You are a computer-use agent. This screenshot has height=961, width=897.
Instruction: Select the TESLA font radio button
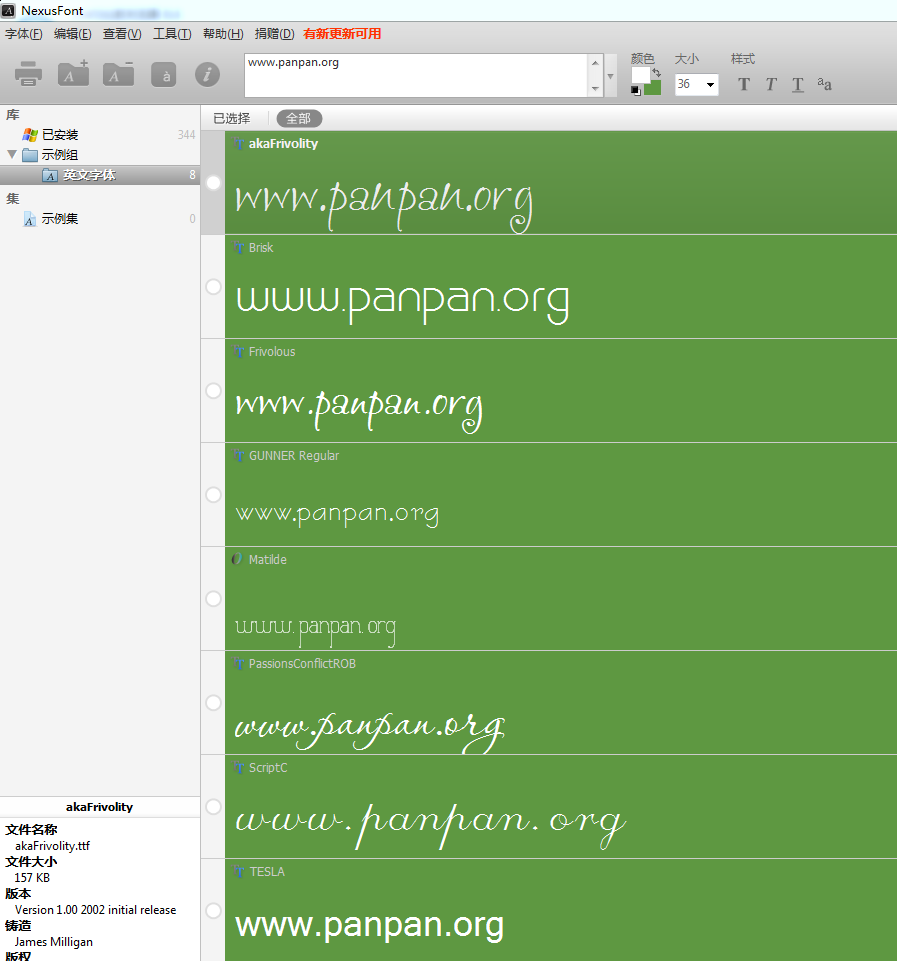click(x=213, y=911)
